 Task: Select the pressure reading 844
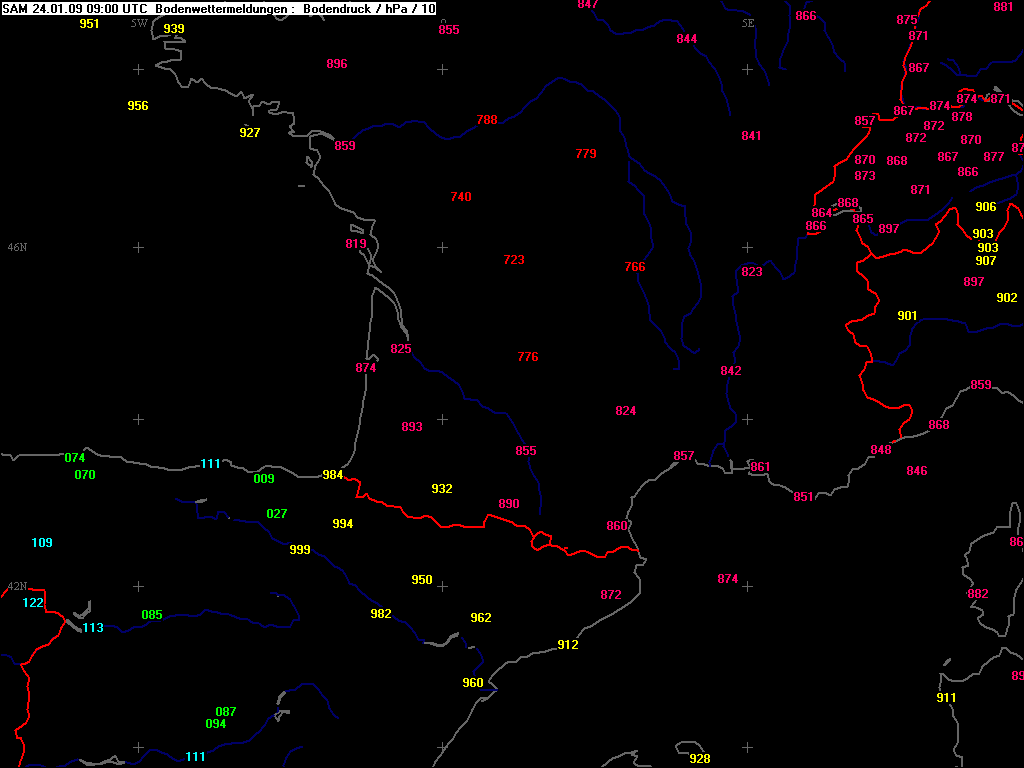[687, 39]
